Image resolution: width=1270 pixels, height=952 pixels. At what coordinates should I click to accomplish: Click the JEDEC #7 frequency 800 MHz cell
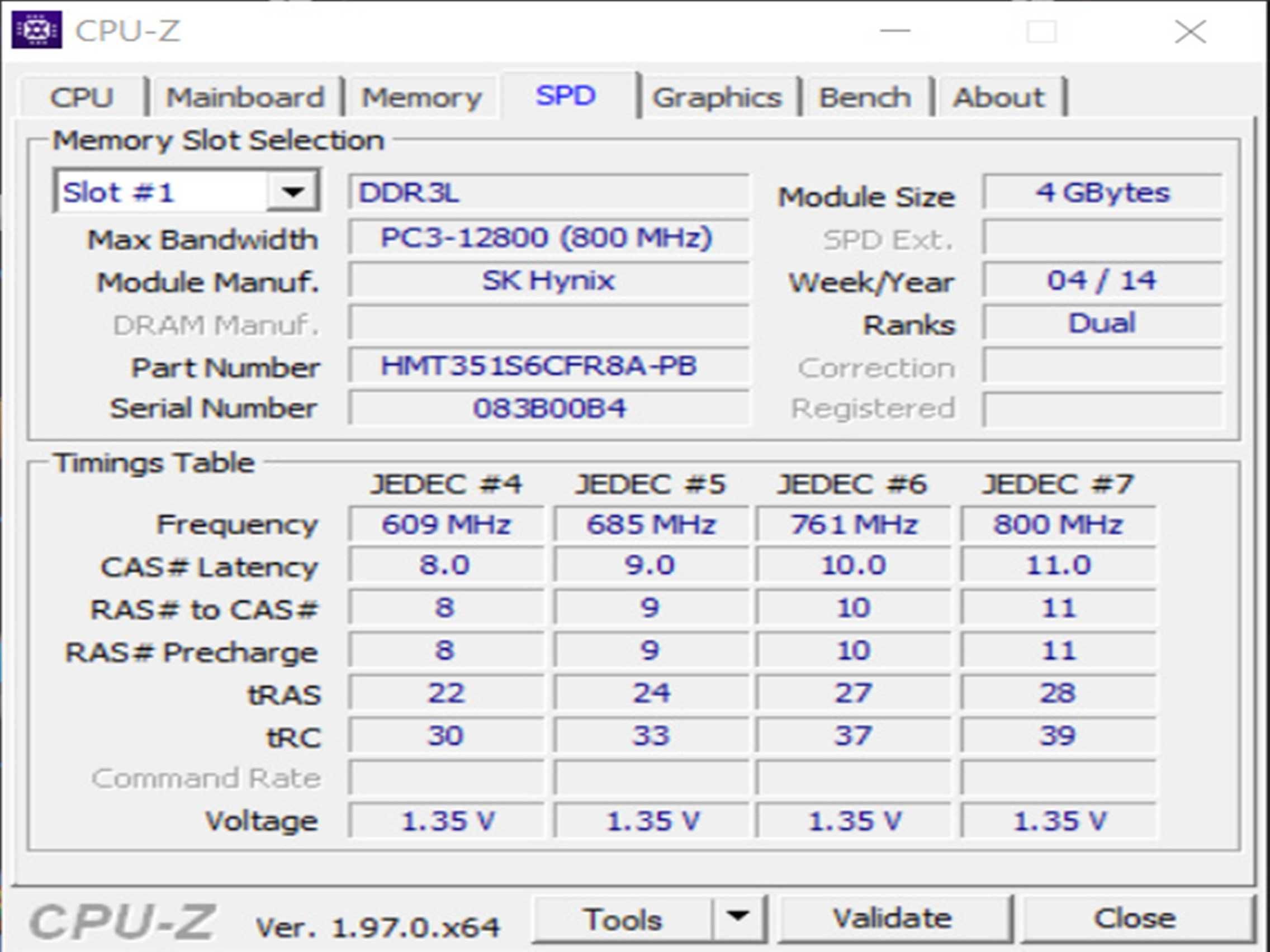[x=1058, y=524]
